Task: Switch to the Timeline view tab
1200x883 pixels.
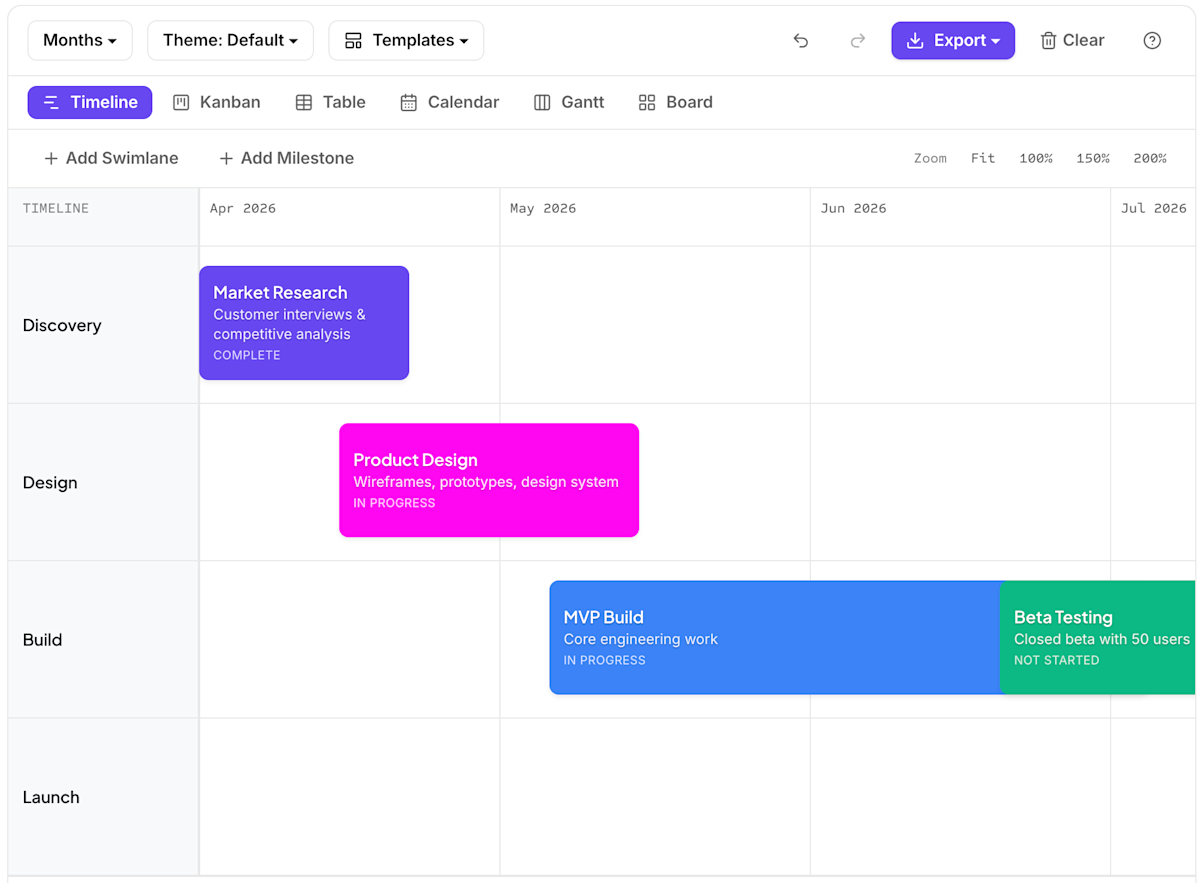Action: [90, 102]
